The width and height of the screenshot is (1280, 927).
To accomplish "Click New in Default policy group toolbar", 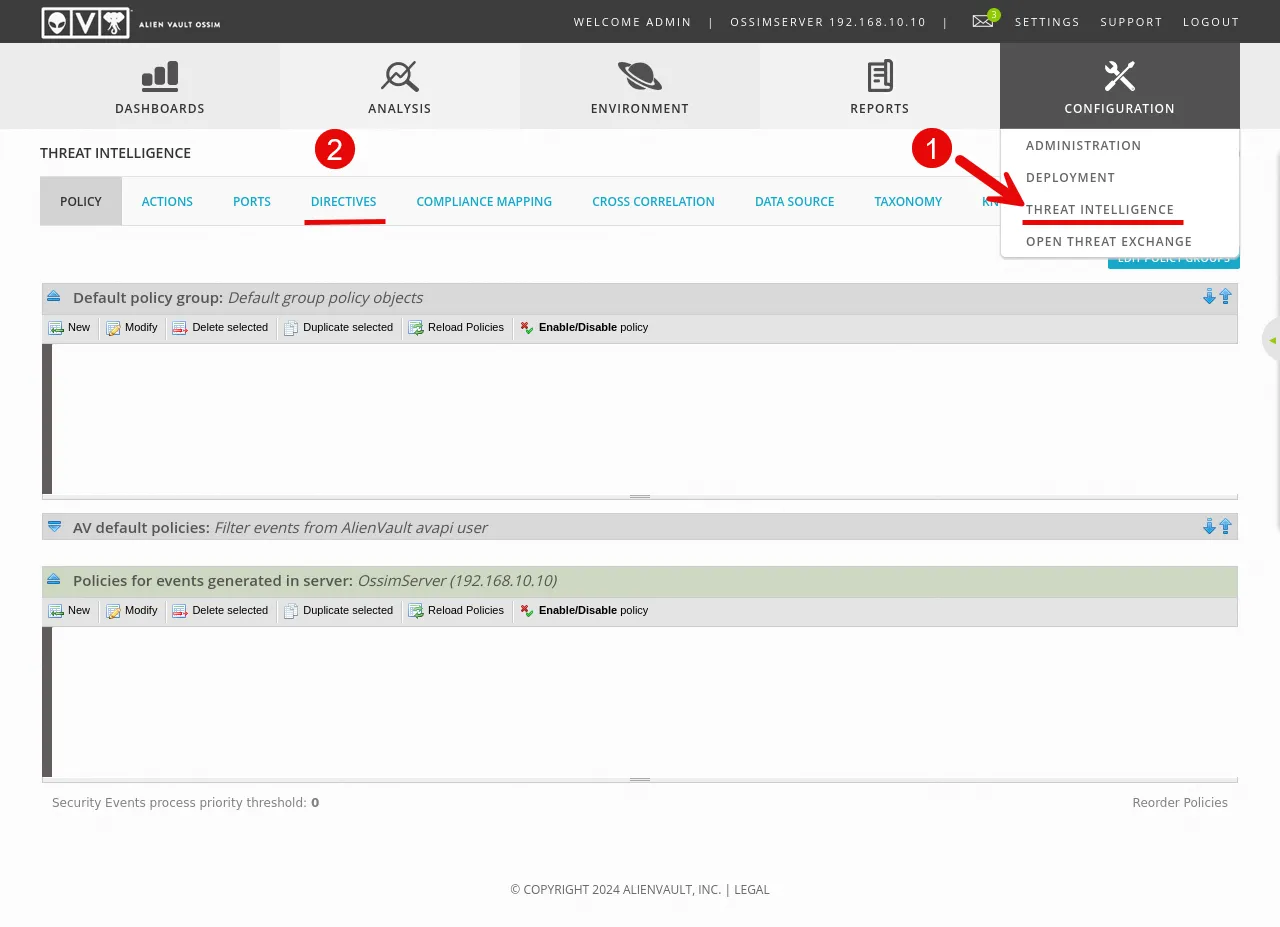I will 70,328.
